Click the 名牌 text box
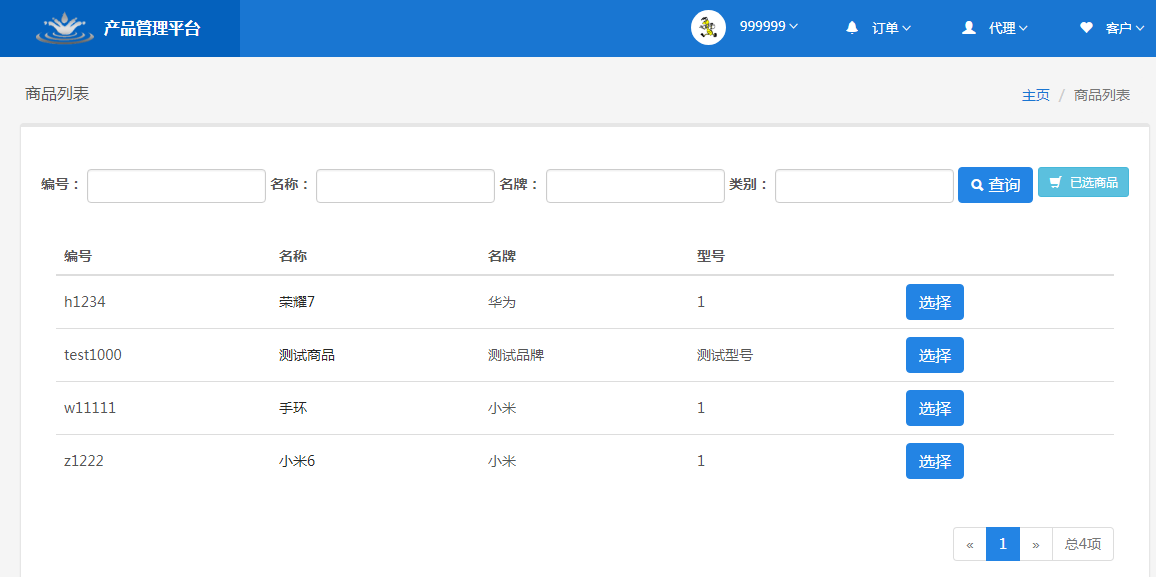1156x577 pixels. (635, 186)
